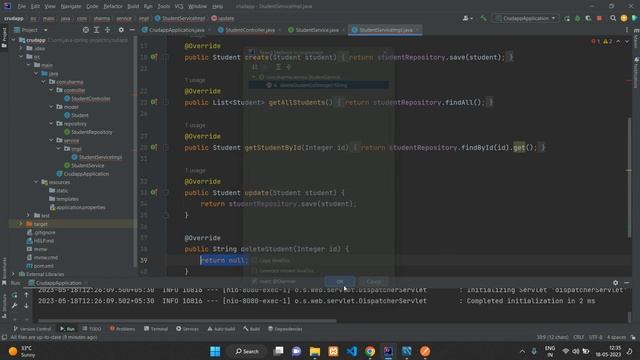Collapse the main folder in Project tree

[29, 65]
